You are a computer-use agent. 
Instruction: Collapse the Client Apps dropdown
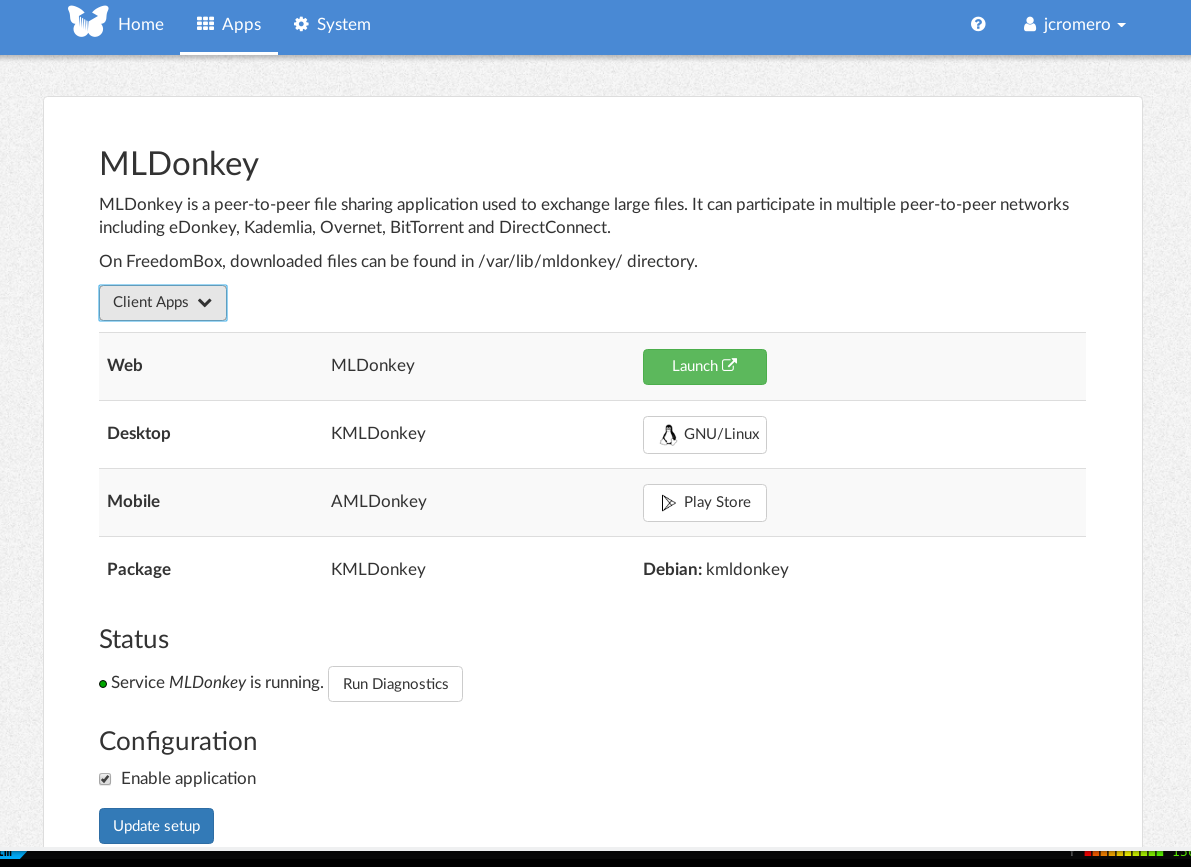coord(163,302)
